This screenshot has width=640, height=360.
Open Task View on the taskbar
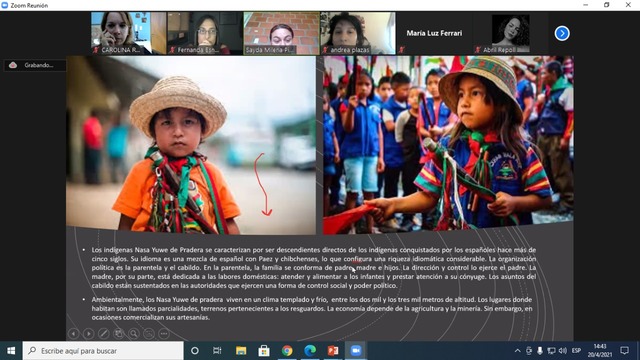(217, 351)
